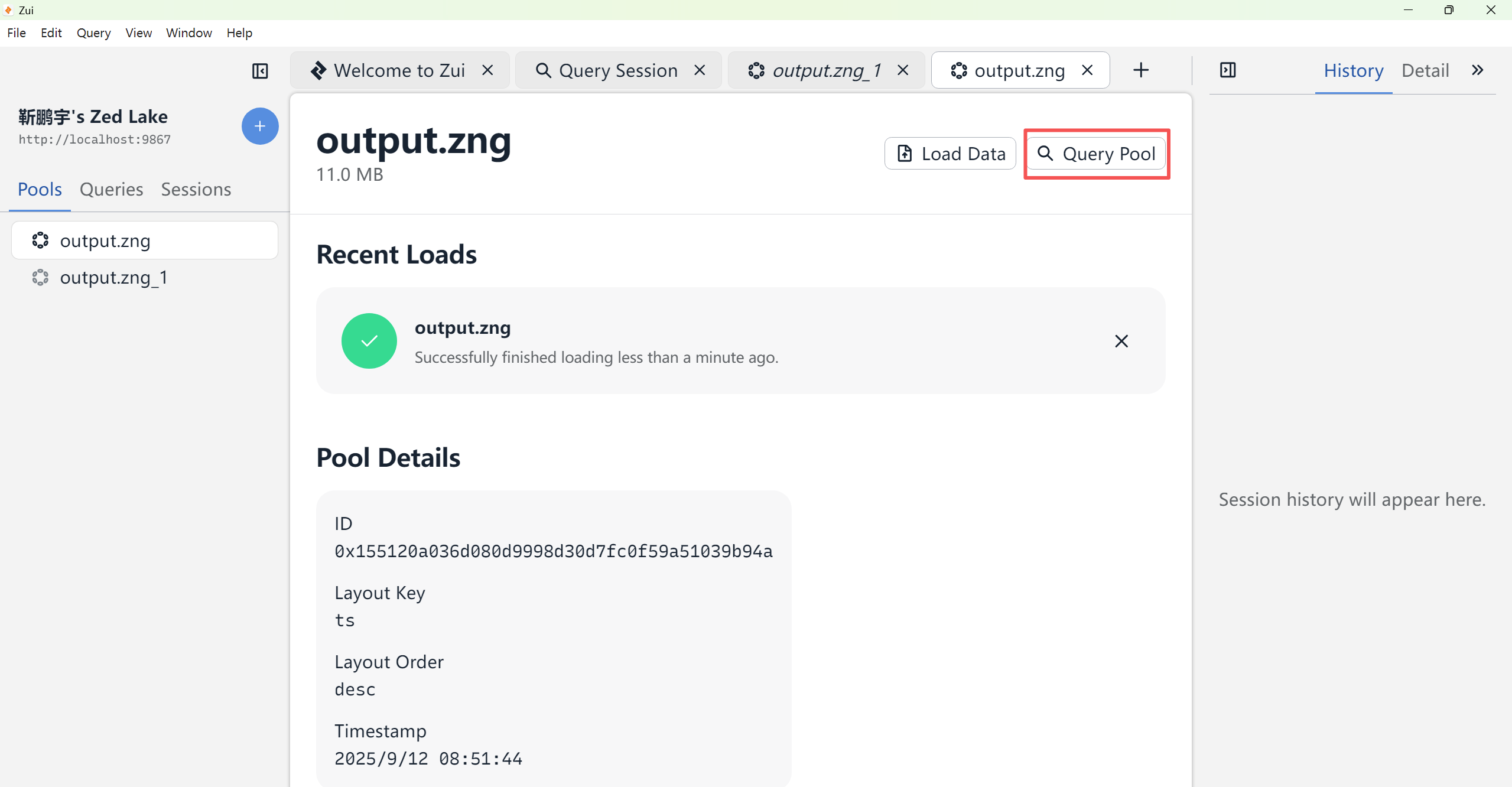Open the Window menu
The width and height of the screenshot is (1512, 787).
[189, 33]
